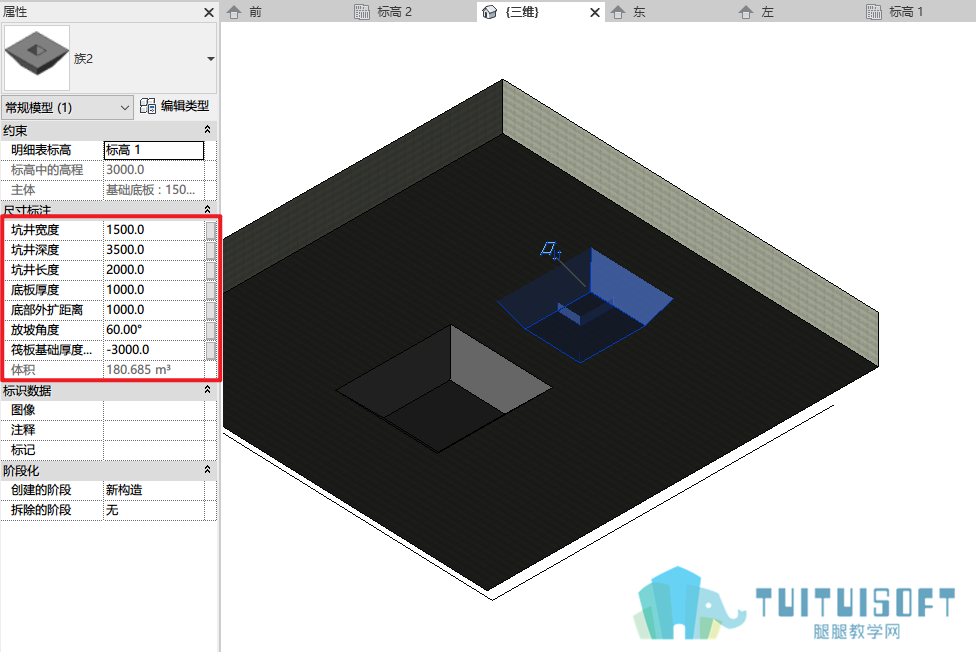Click the associate-parameter button for 坑井长度

coord(211,270)
